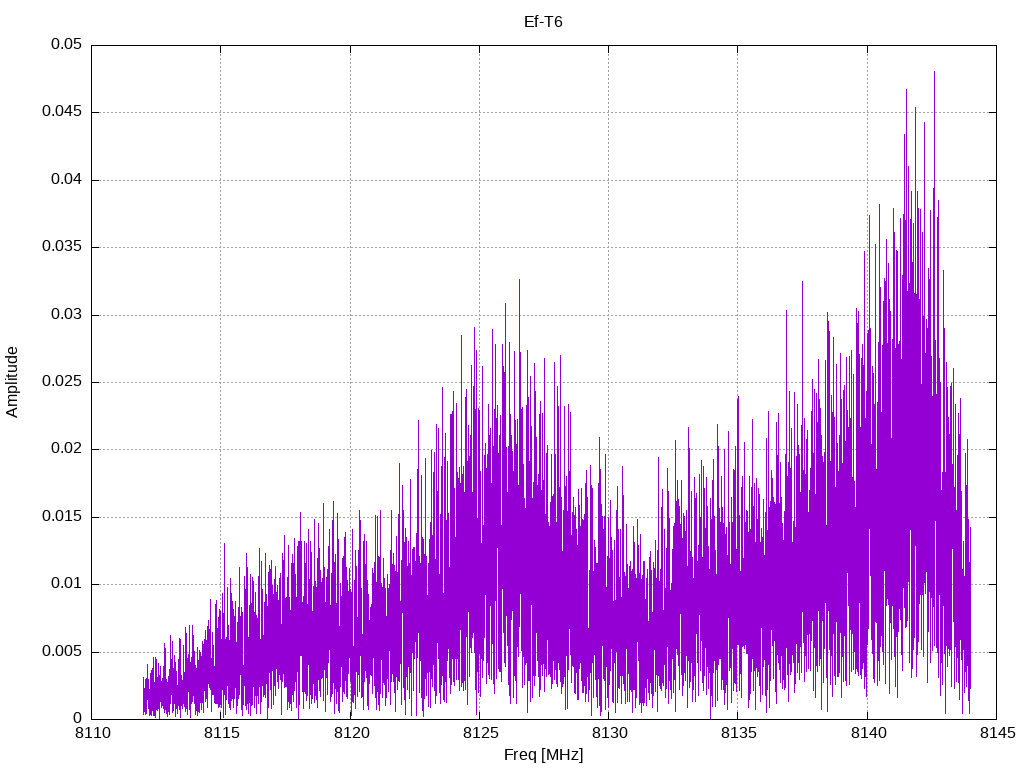
Task: Select the 8135 x-axis tick label
Action: click(x=739, y=733)
